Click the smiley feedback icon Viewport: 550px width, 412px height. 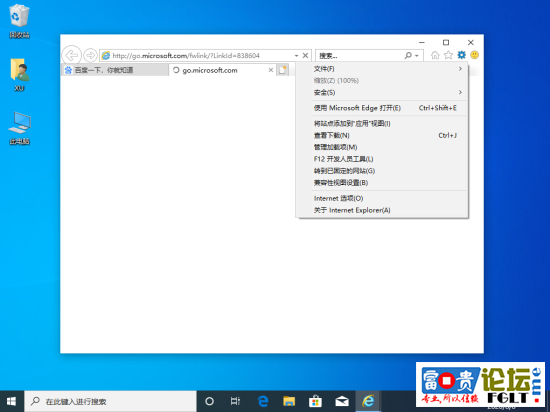point(475,55)
